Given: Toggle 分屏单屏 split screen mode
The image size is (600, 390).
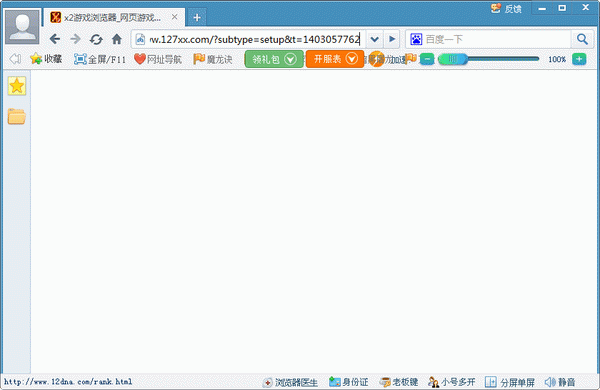Looking at the screenshot, I should point(510,382).
